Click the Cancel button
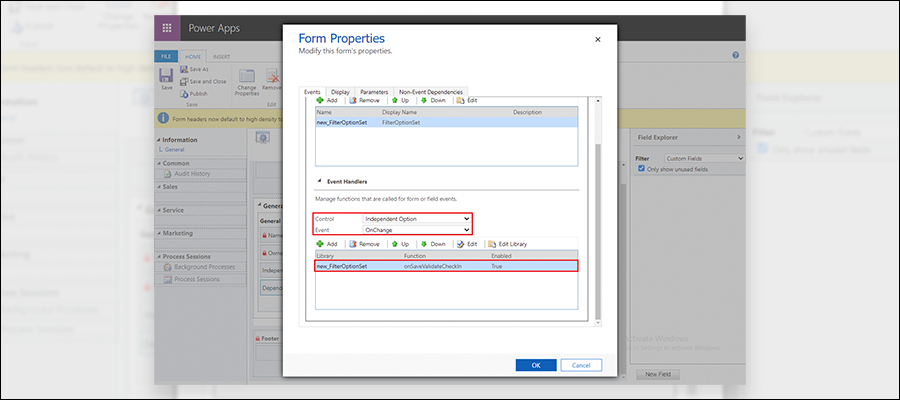Screen dimensions: 900x400 581,365
